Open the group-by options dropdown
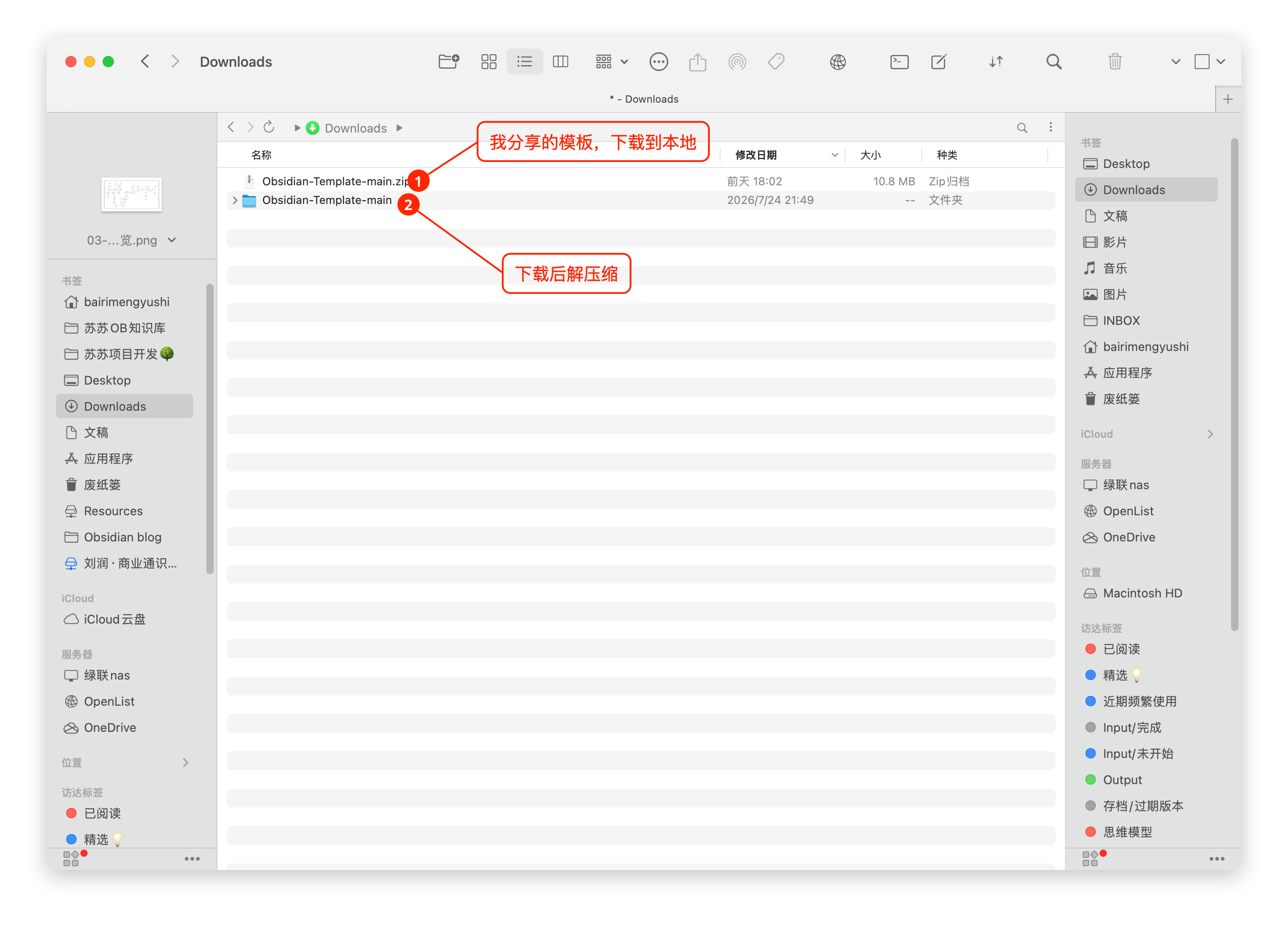 (612, 61)
